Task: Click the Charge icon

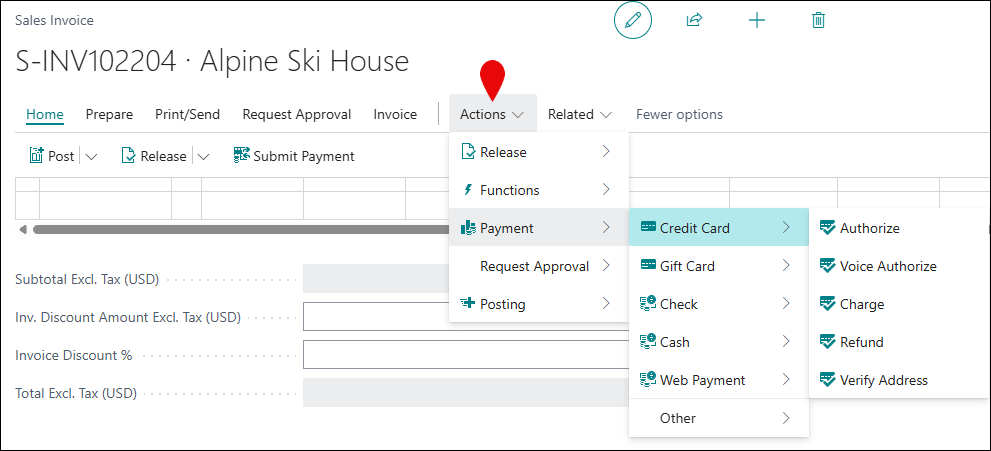Action: click(827, 303)
